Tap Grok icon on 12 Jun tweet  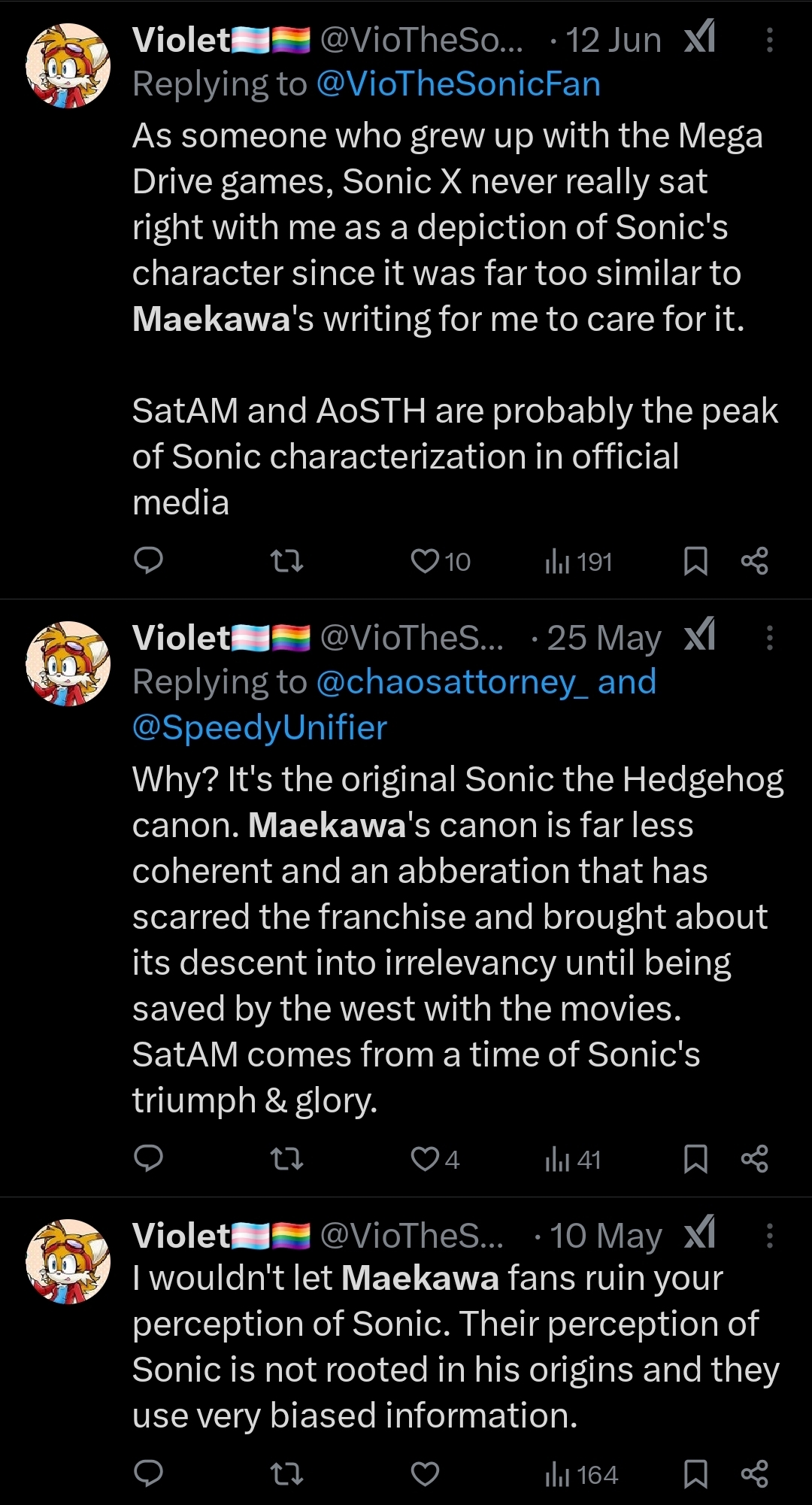pos(700,38)
